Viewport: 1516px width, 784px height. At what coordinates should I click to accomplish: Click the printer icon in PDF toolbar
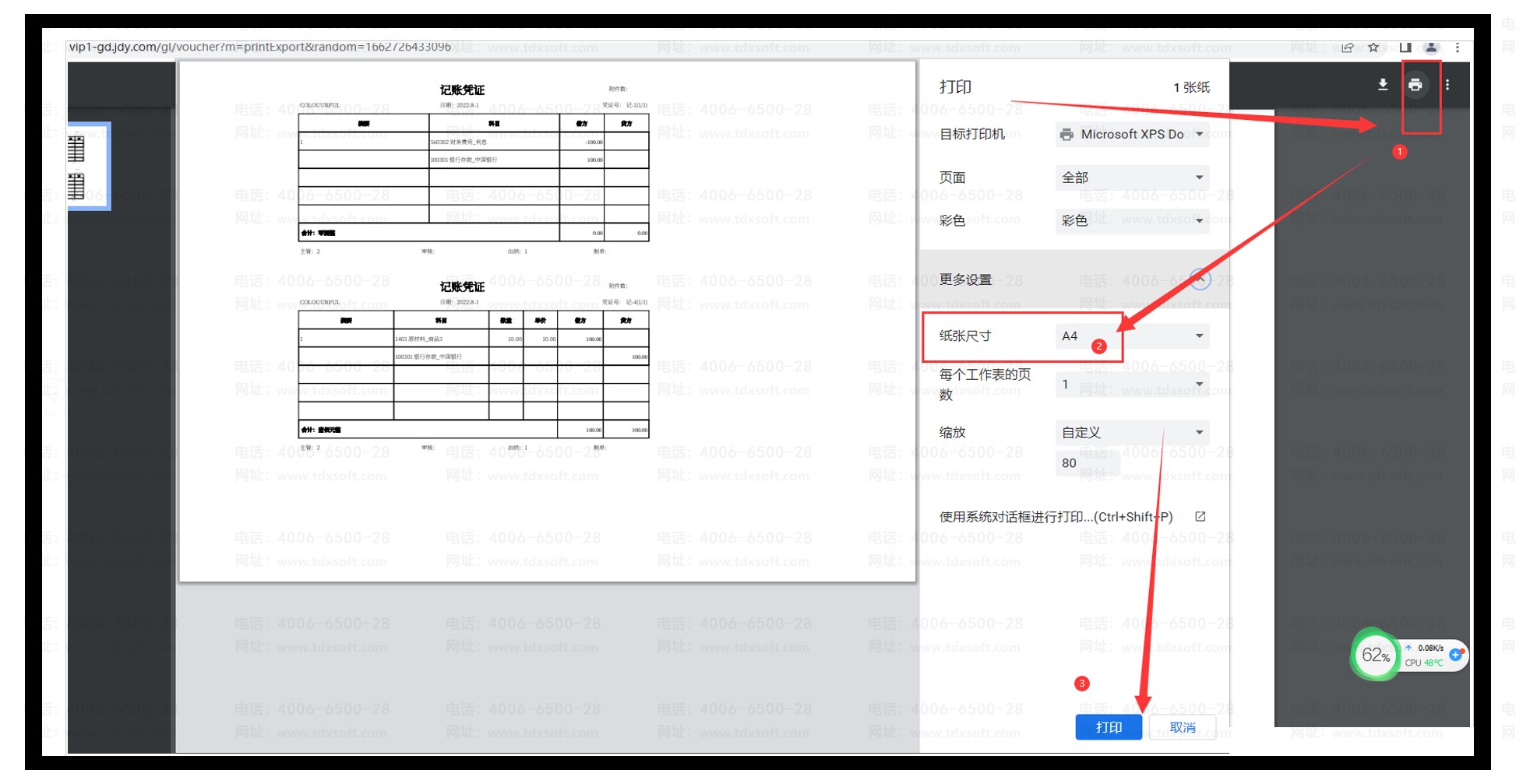point(1415,85)
